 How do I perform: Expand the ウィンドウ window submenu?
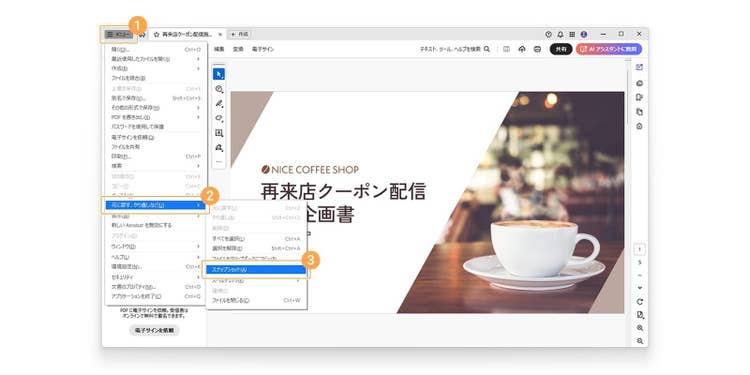click(x=155, y=246)
